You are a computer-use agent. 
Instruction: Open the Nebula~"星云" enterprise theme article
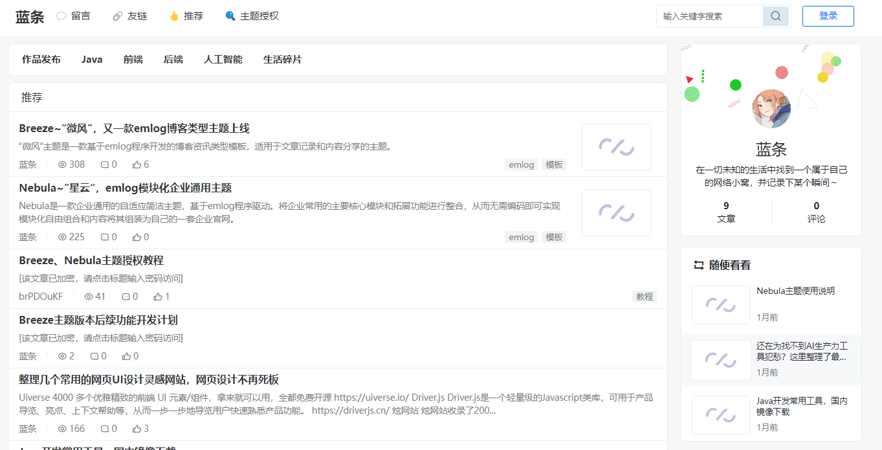125,188
